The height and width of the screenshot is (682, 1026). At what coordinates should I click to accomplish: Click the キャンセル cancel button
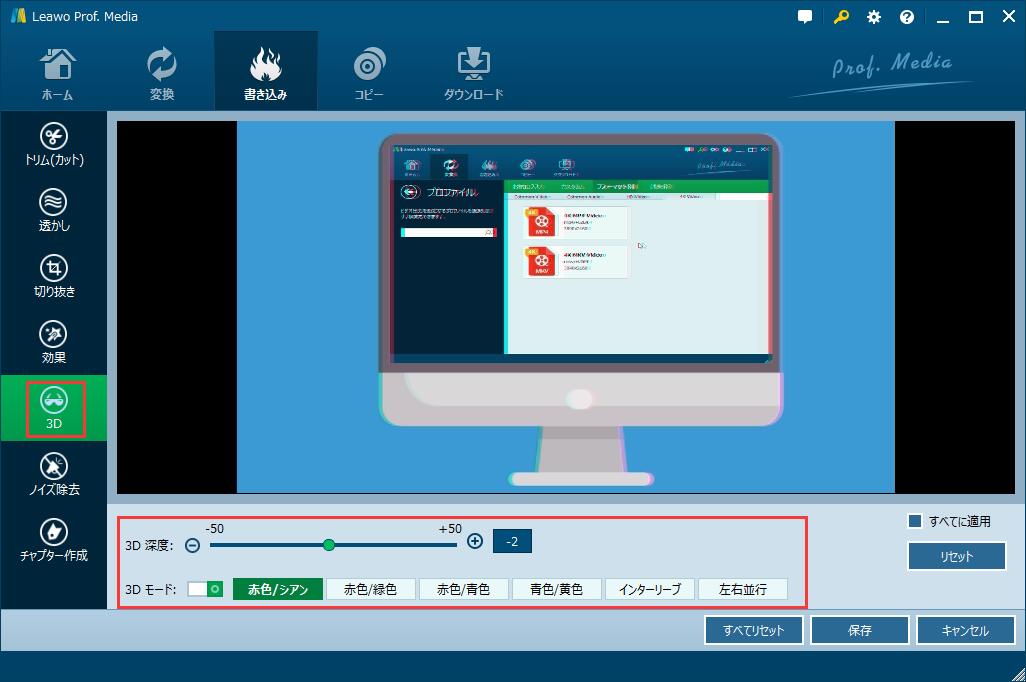(x=966, y=630)
